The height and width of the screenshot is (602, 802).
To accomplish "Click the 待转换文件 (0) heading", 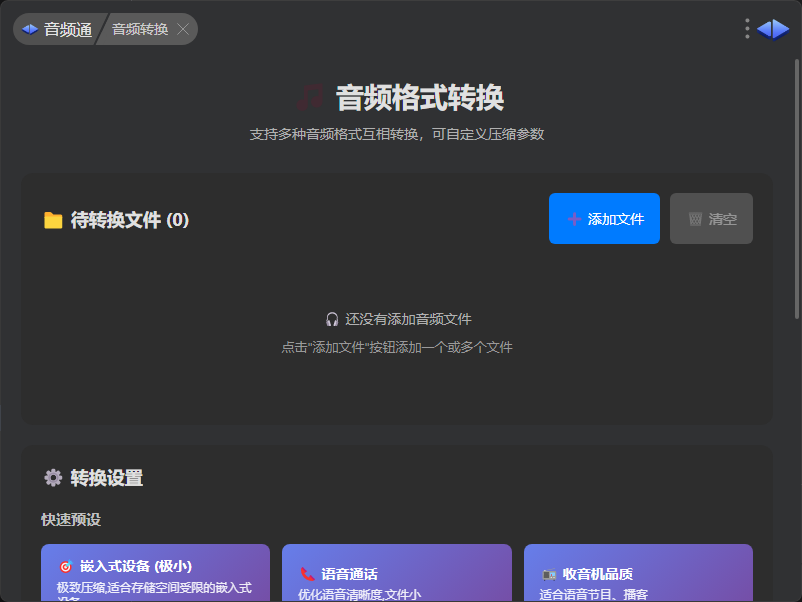I will pos(130,220).
